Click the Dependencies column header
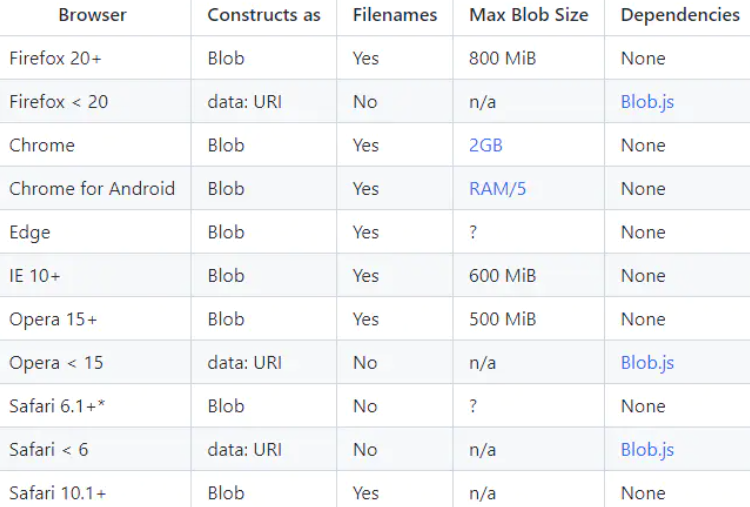The image size is (750, 507). click(680, 15)
